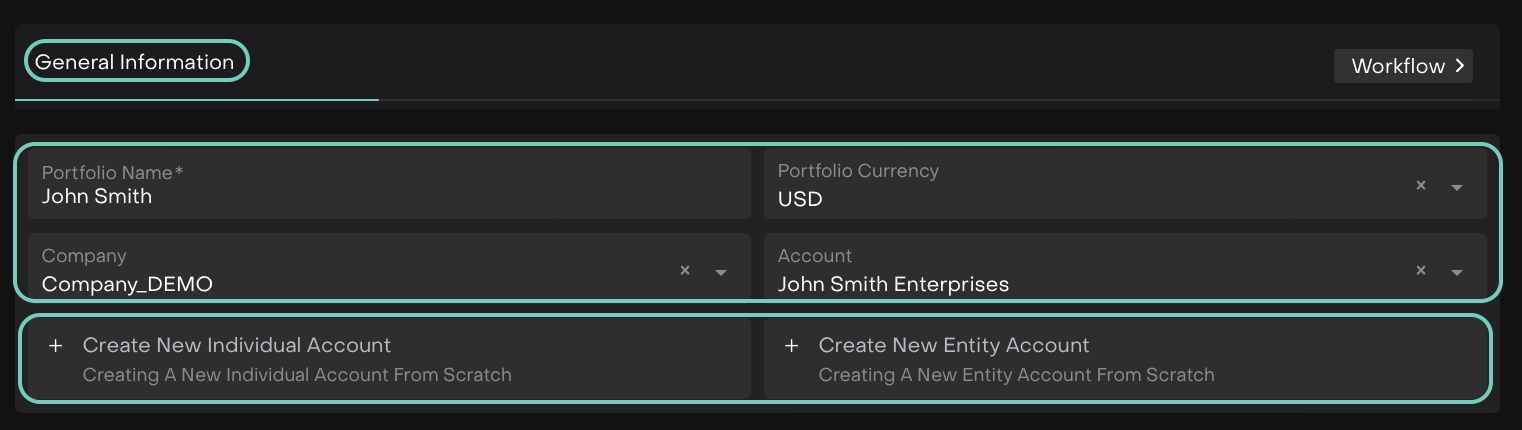Select Create New Individual Account
Image resolution: width=1522 pixels, height=430 pixels.
237,346
